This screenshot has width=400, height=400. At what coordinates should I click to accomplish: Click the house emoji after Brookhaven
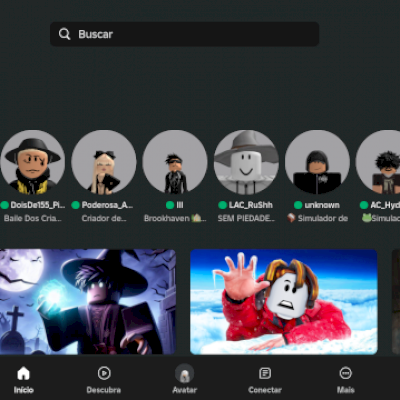coord(197,218)
